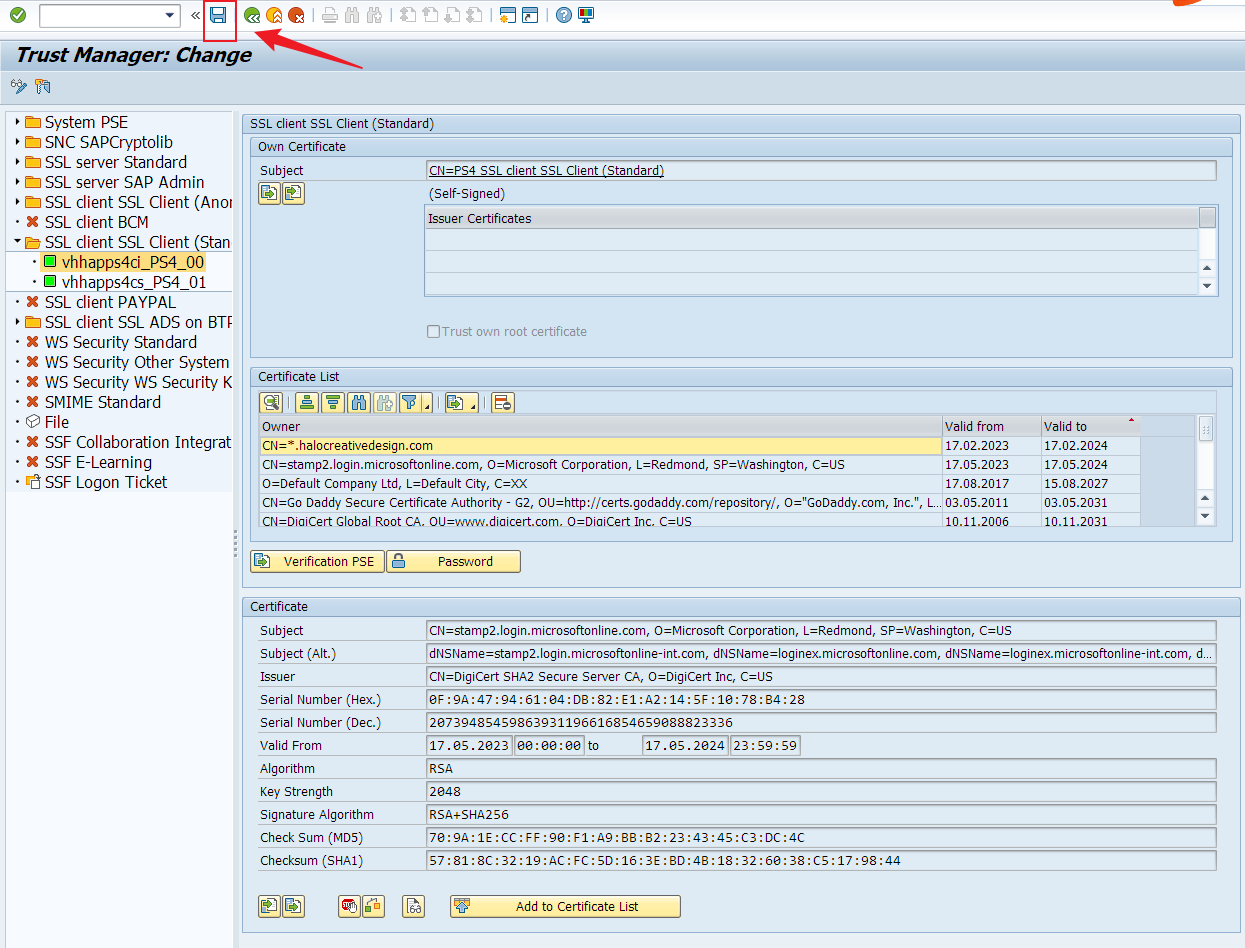1245x948 pixels.
Task: Click the red stop-hand icon below certificate
Action: pyautogui.click(x=349, y=906)
